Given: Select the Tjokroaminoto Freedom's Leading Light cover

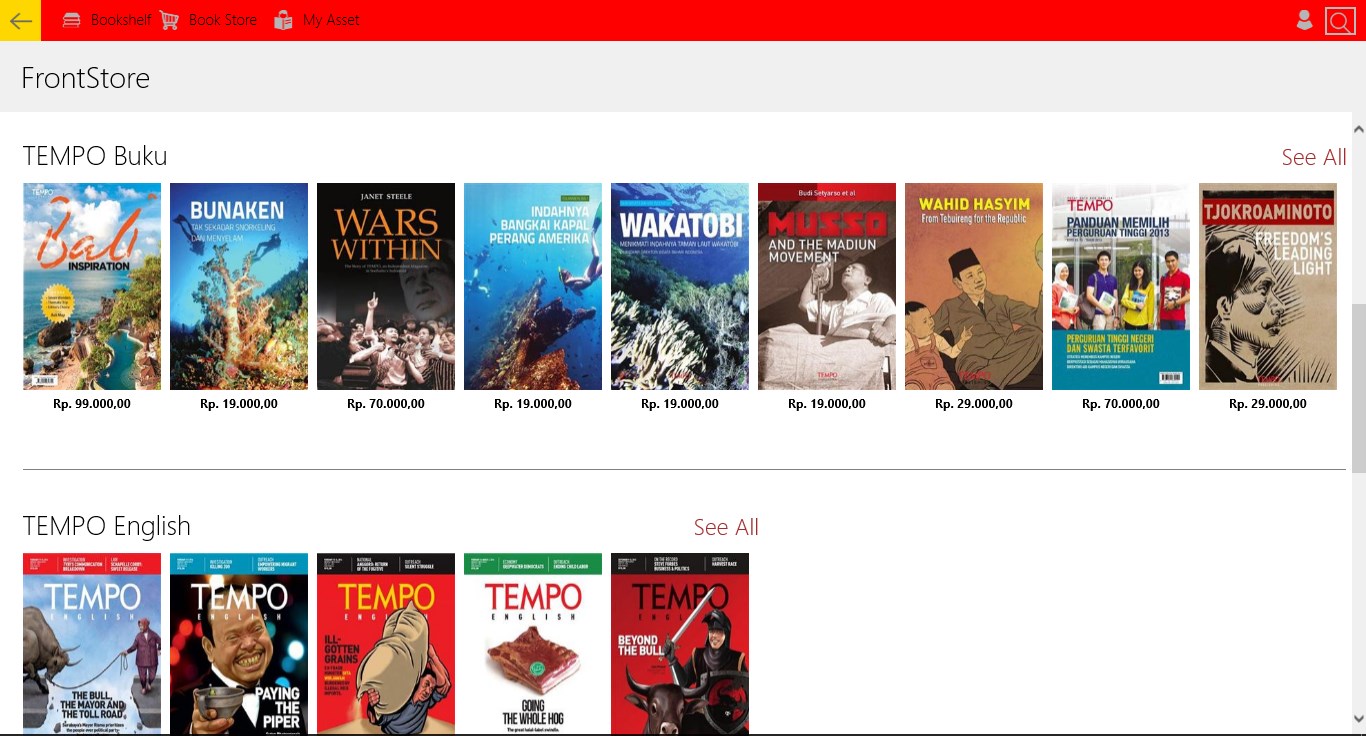Looking at the screenshot, I should coord(1268,286).
